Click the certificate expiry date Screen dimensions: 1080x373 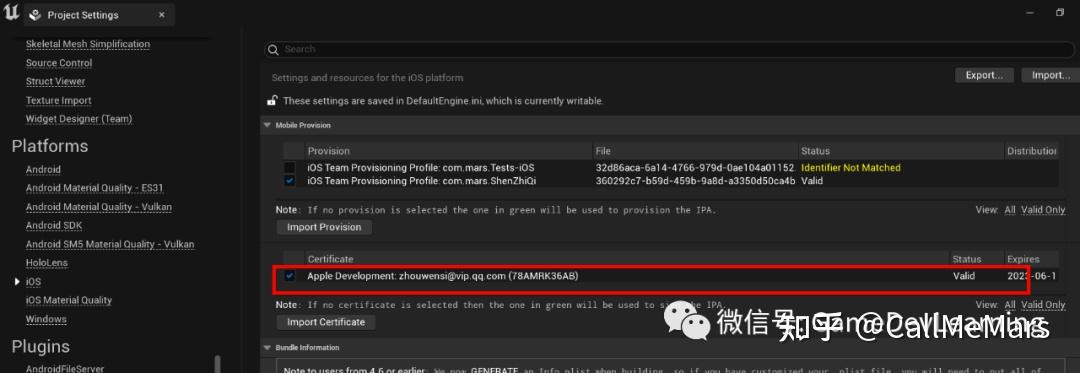pos(1031,276)
